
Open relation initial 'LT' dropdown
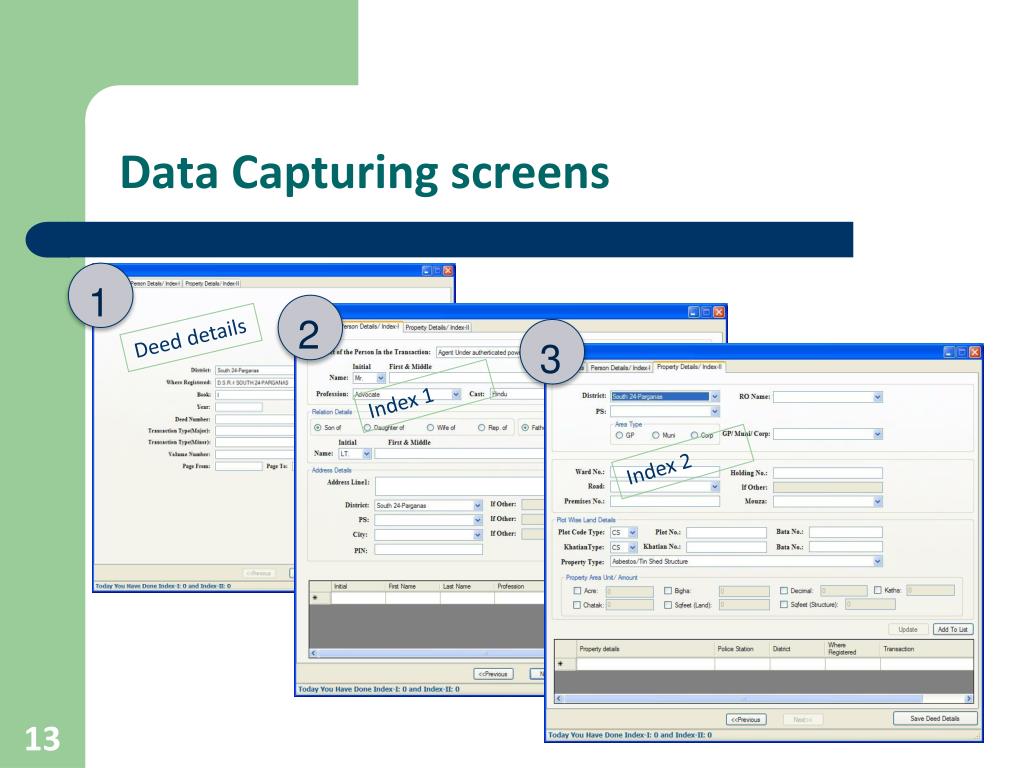pos(366,454)
